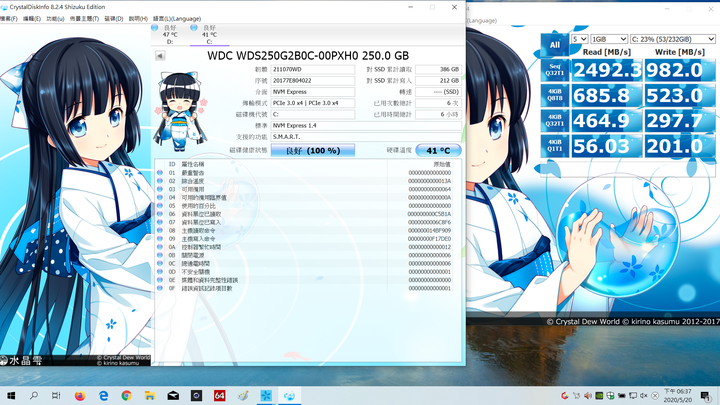The height and width of the screenshot is (405, 720).
Task: Click the 41 °C temperature button
Action: (x=438, y=151)
